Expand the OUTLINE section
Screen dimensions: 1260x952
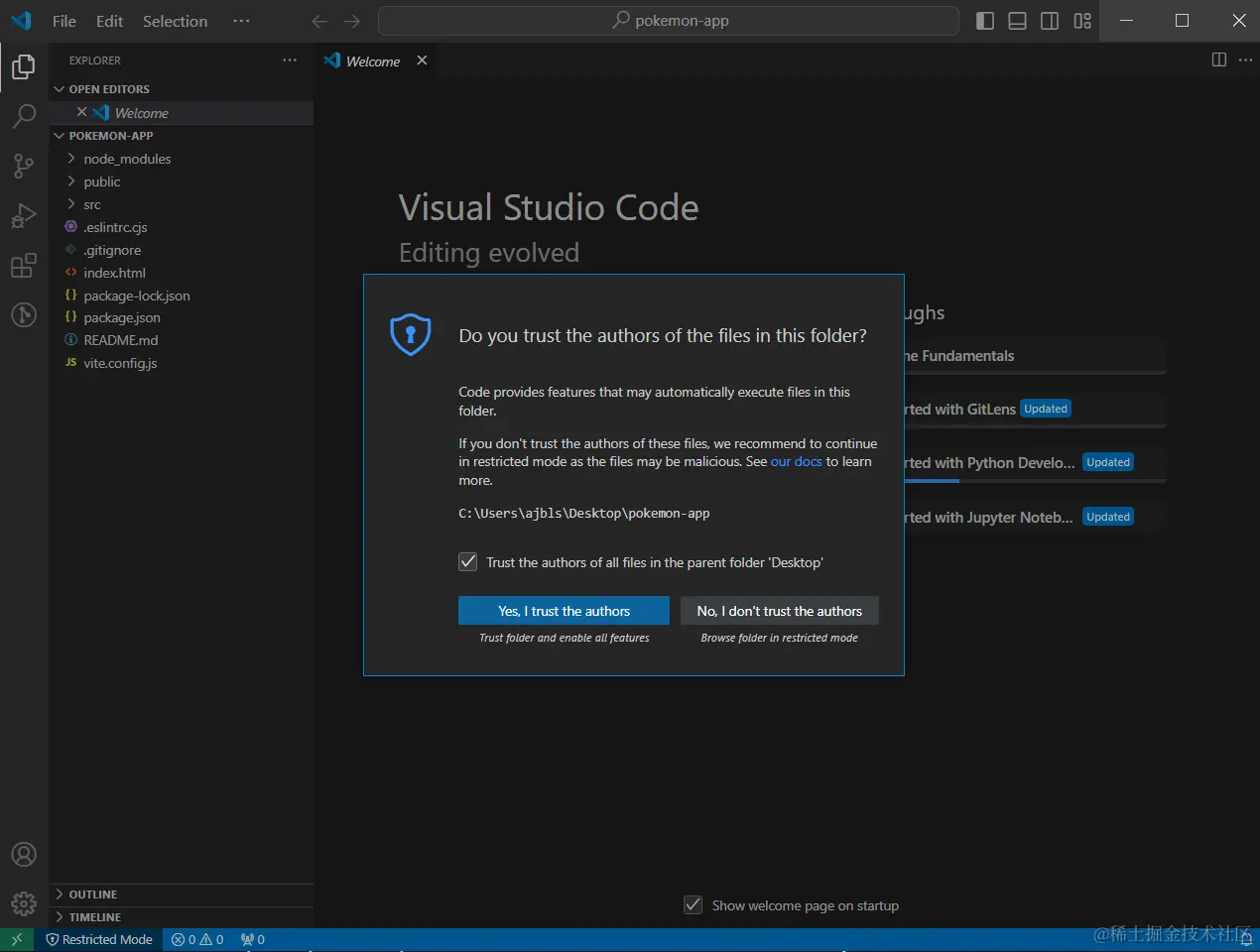tap(92, 894)
